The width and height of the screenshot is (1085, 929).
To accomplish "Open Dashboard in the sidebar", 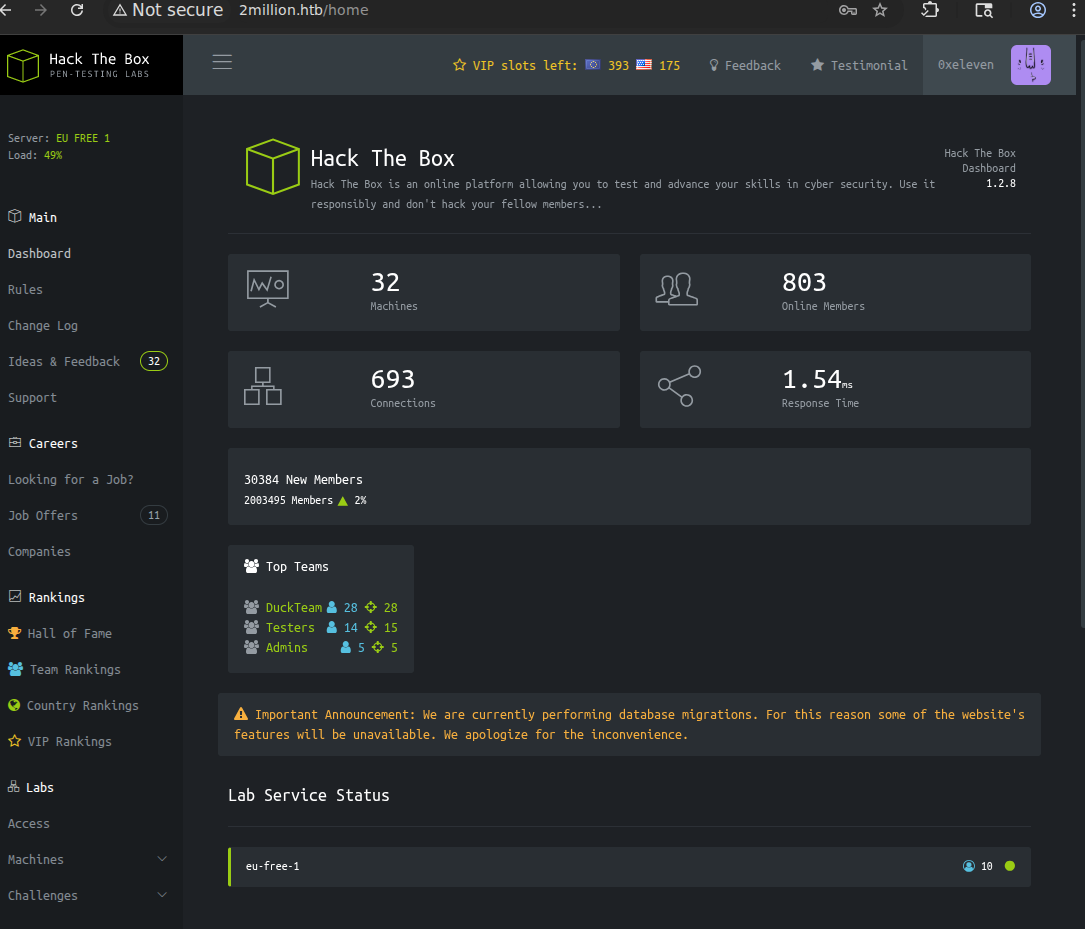I will click(x=39, y=253).
